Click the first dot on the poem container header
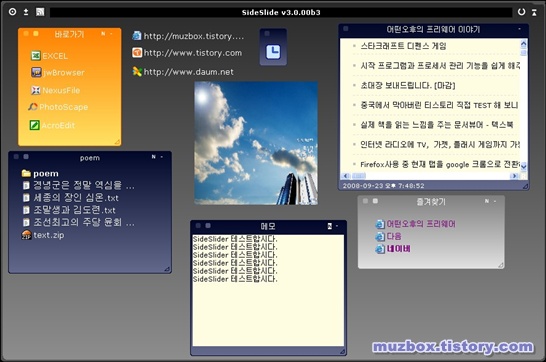This screenshot has height=362, width=546. 16,157
